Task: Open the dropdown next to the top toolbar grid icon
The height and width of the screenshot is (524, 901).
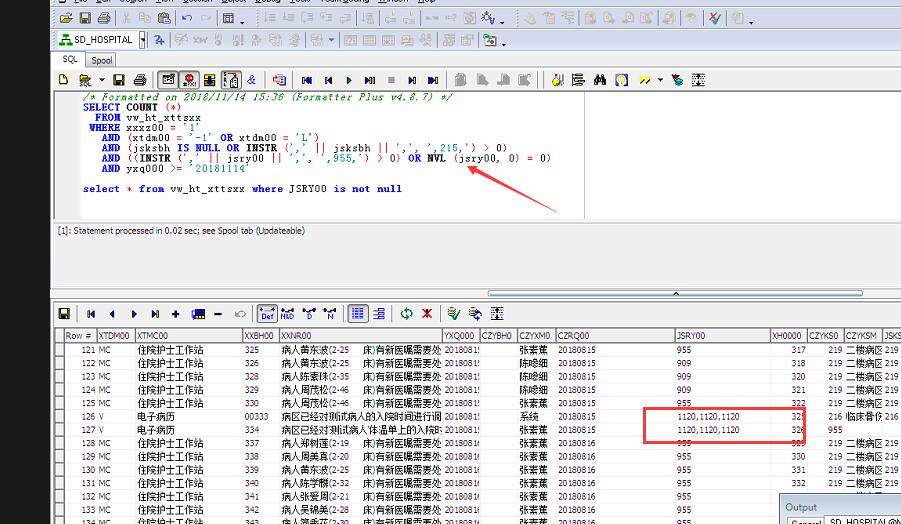Action: (241, 21)
